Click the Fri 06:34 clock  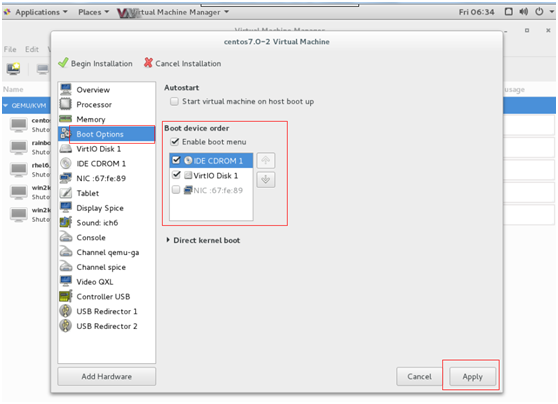tap(476, 12)
